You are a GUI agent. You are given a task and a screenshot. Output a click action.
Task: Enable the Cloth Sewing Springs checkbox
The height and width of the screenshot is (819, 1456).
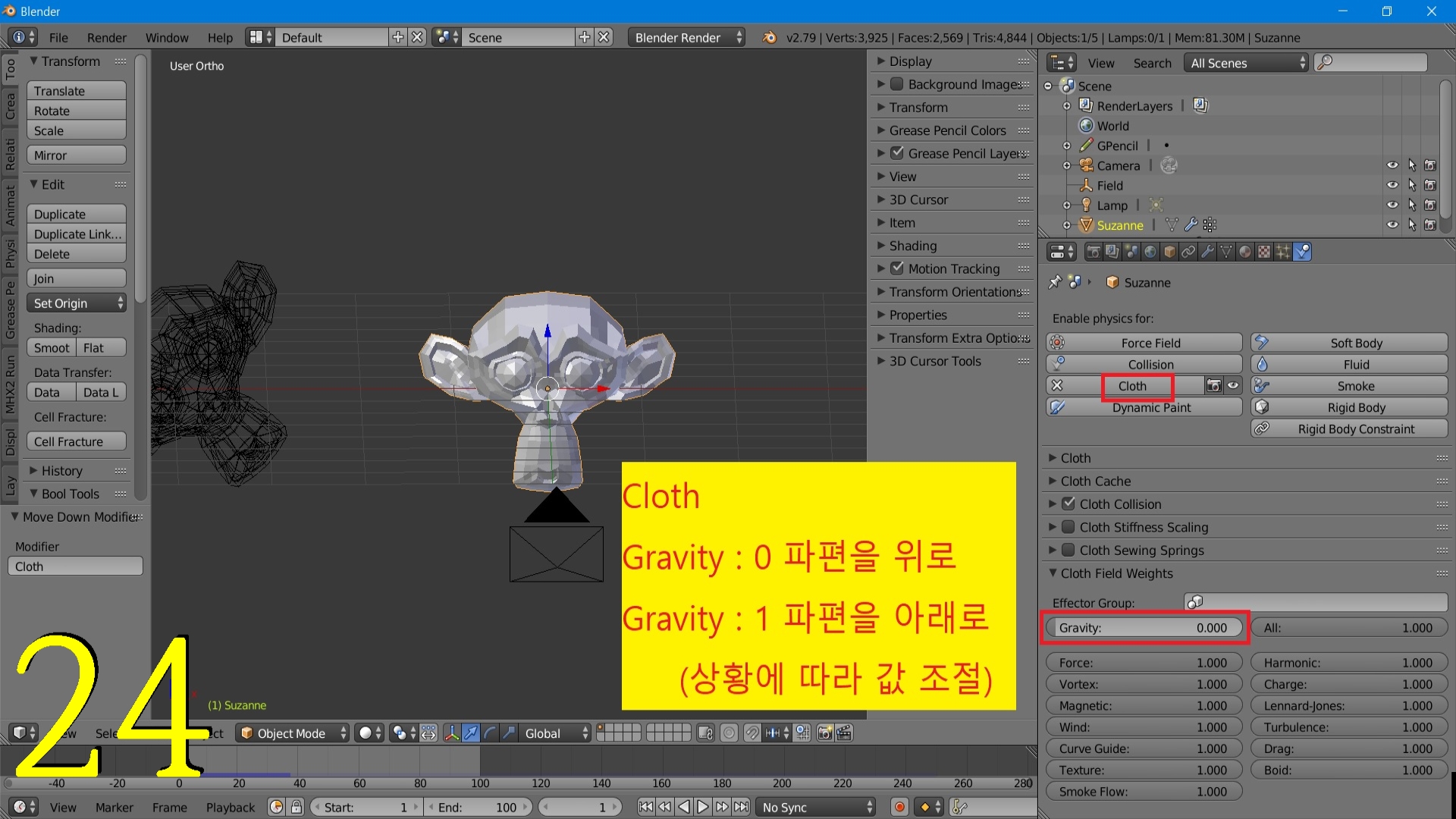click(x=1068, y=551)
